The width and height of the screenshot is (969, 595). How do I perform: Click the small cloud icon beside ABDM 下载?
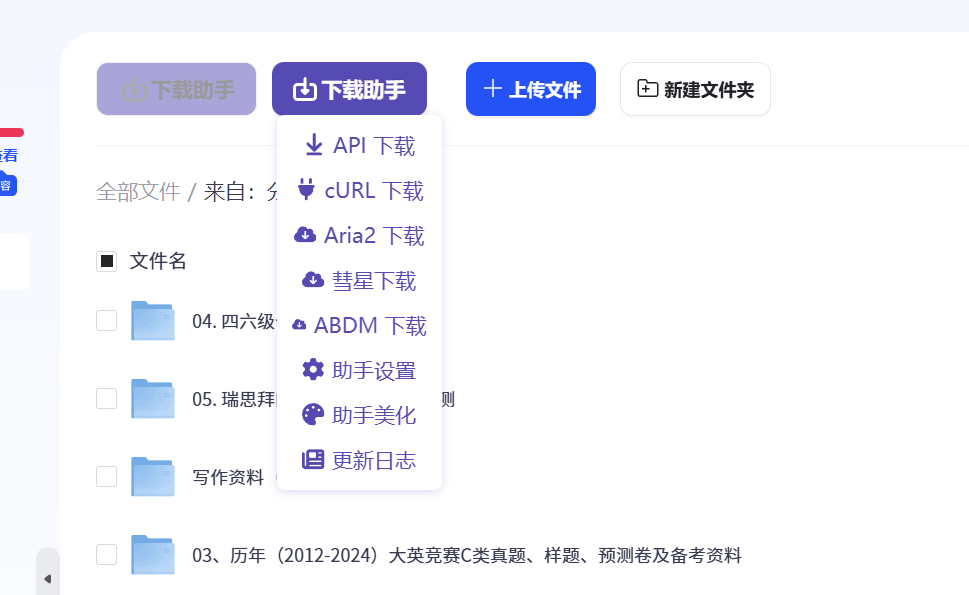coord(299,325)
